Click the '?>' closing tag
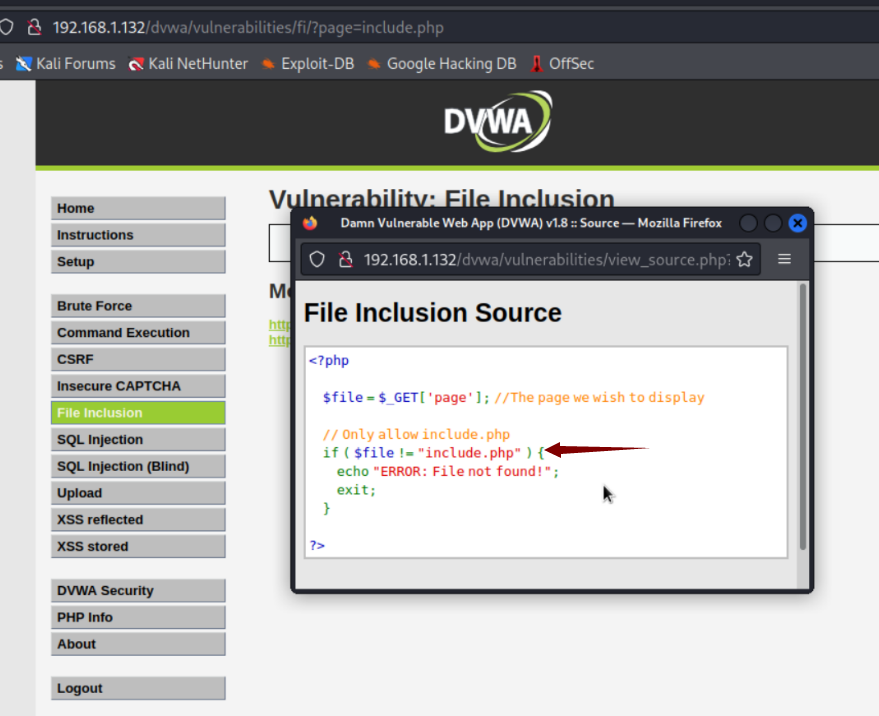Screen dimensions: 879x716 317,546
